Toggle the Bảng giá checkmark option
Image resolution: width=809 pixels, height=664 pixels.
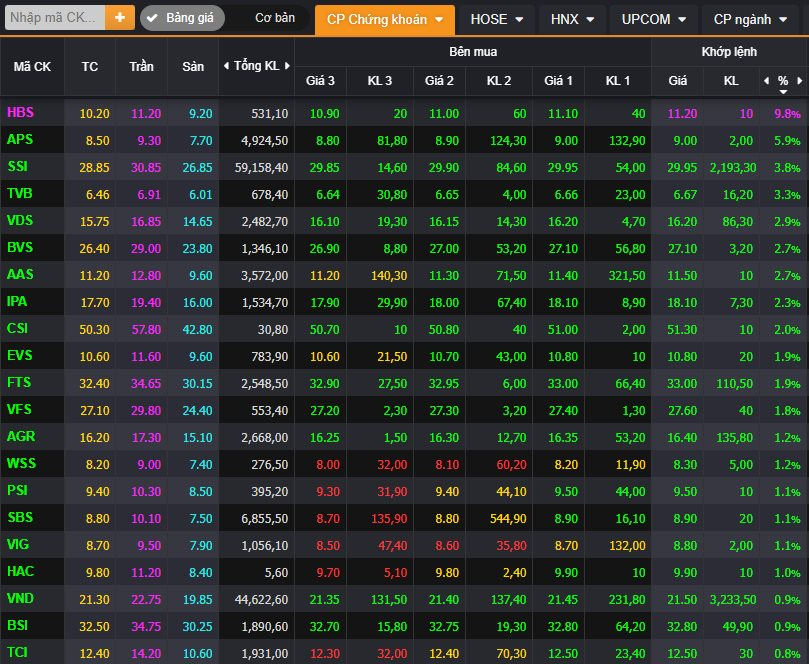pos(182,18)
